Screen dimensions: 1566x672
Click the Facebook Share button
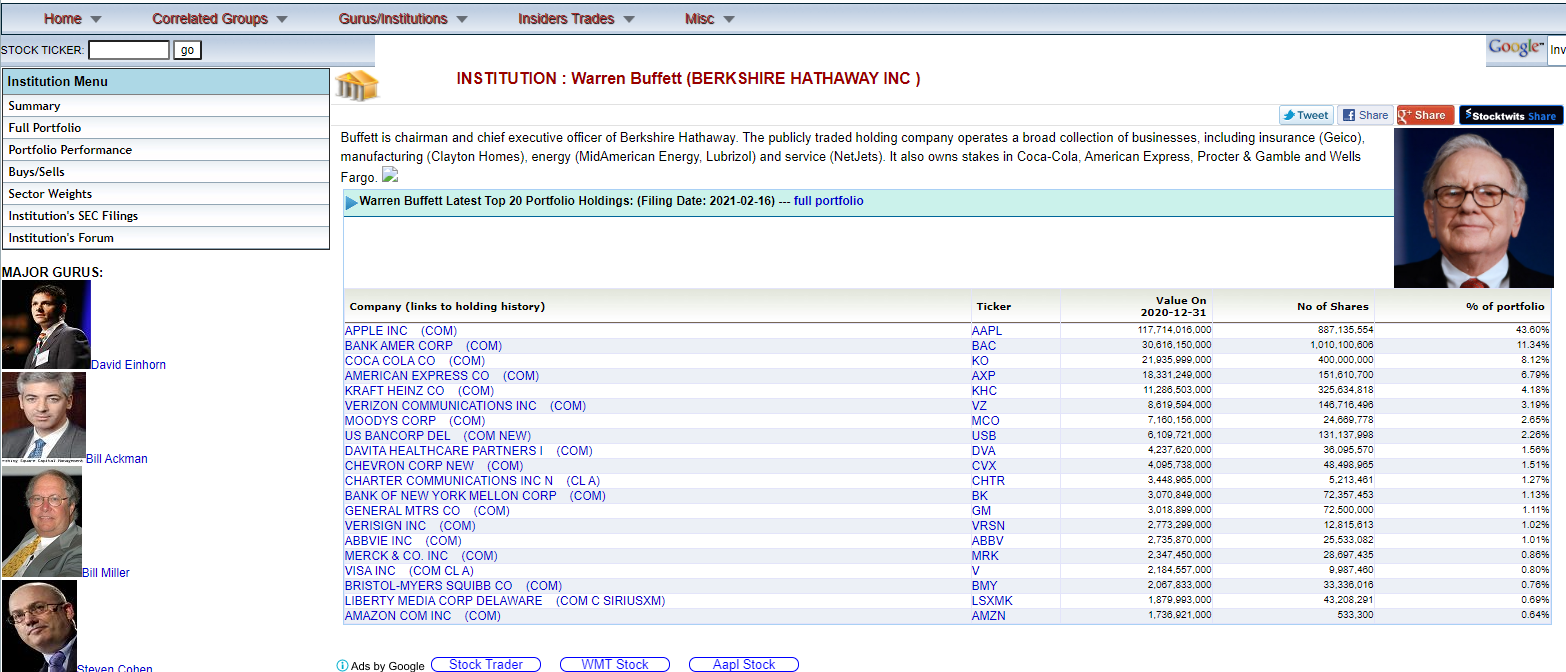(x=1365, y=115)
